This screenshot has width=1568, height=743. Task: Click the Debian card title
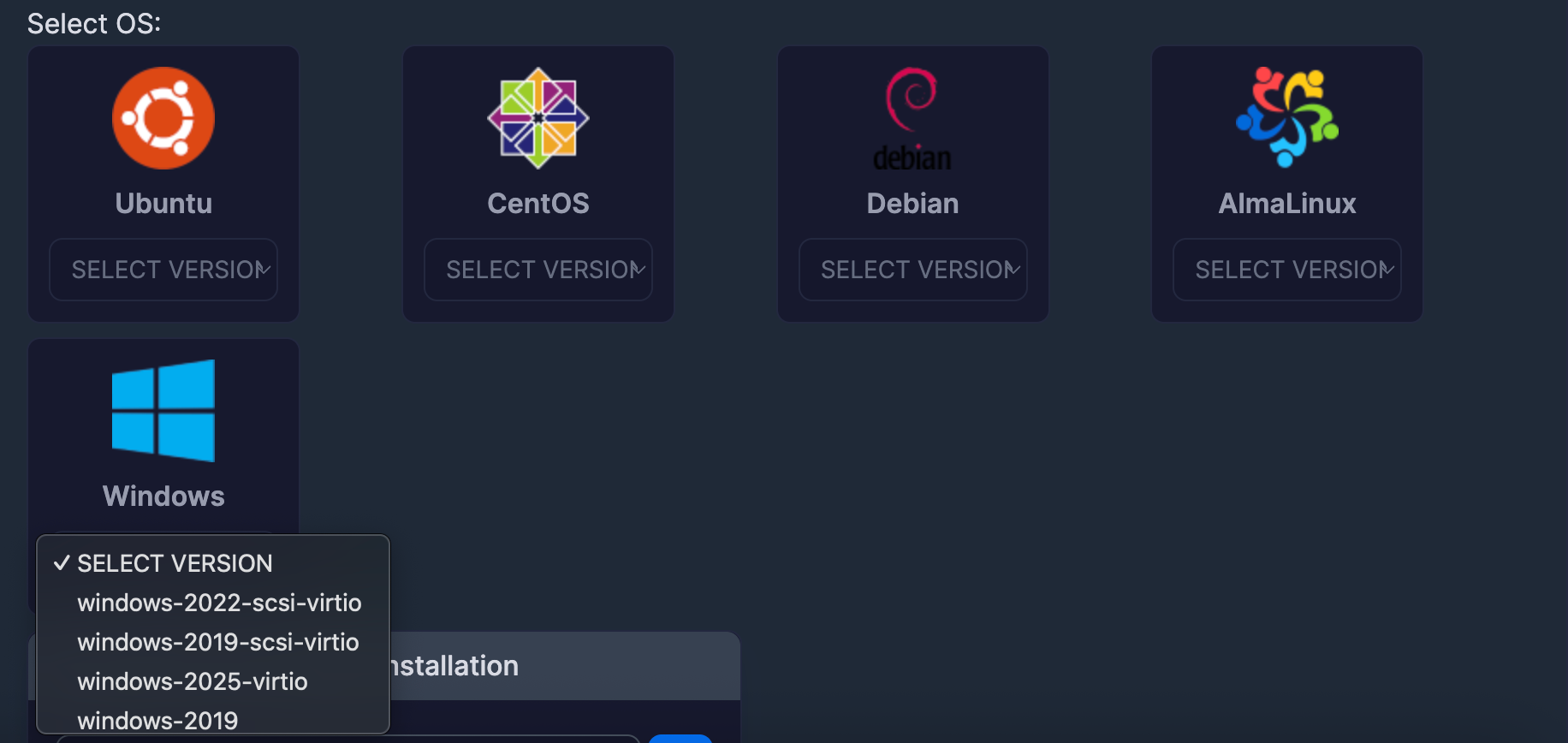912,204
